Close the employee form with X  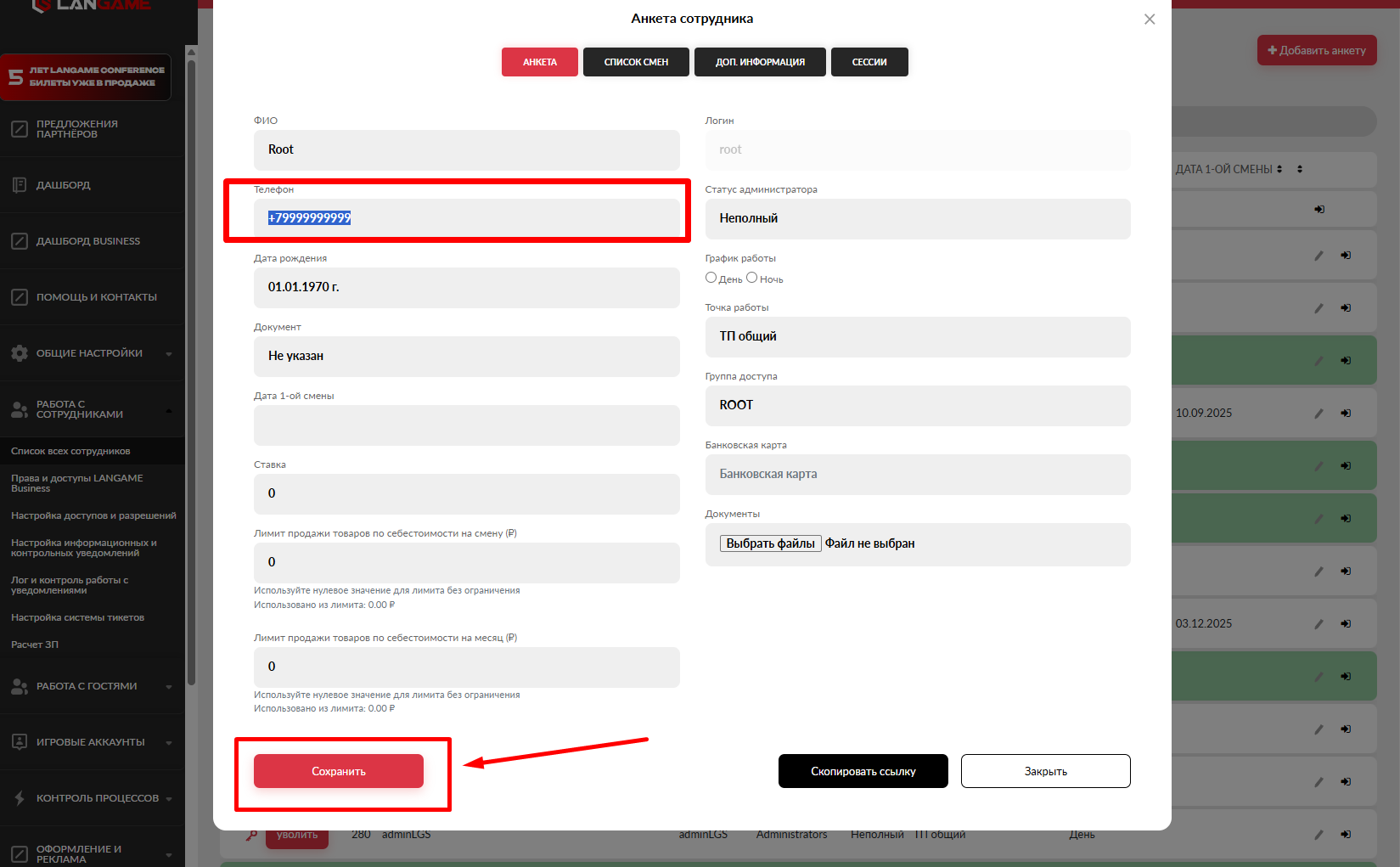point(1150,20)
